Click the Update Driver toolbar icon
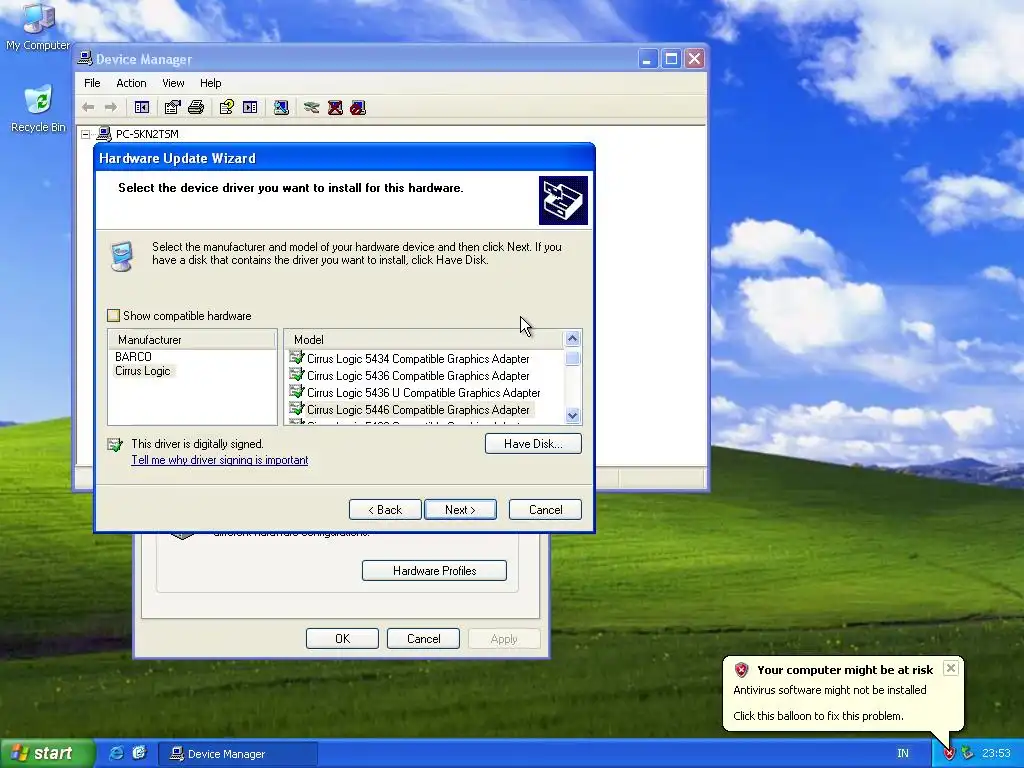The width and height of the screenshot is (1024, 768). (x=312, y=107)
